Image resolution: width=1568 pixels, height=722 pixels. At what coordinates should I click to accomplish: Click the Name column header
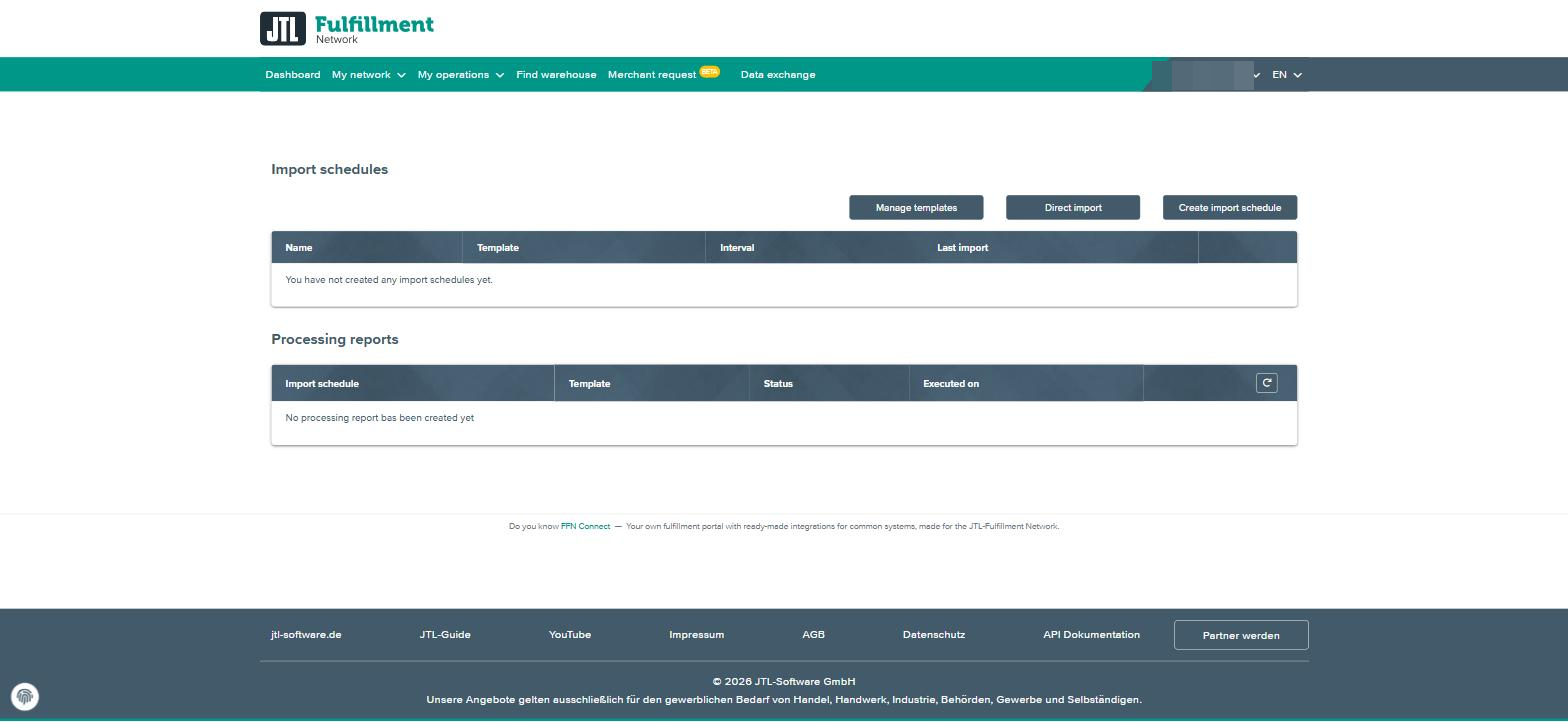[x=299, y=248]
